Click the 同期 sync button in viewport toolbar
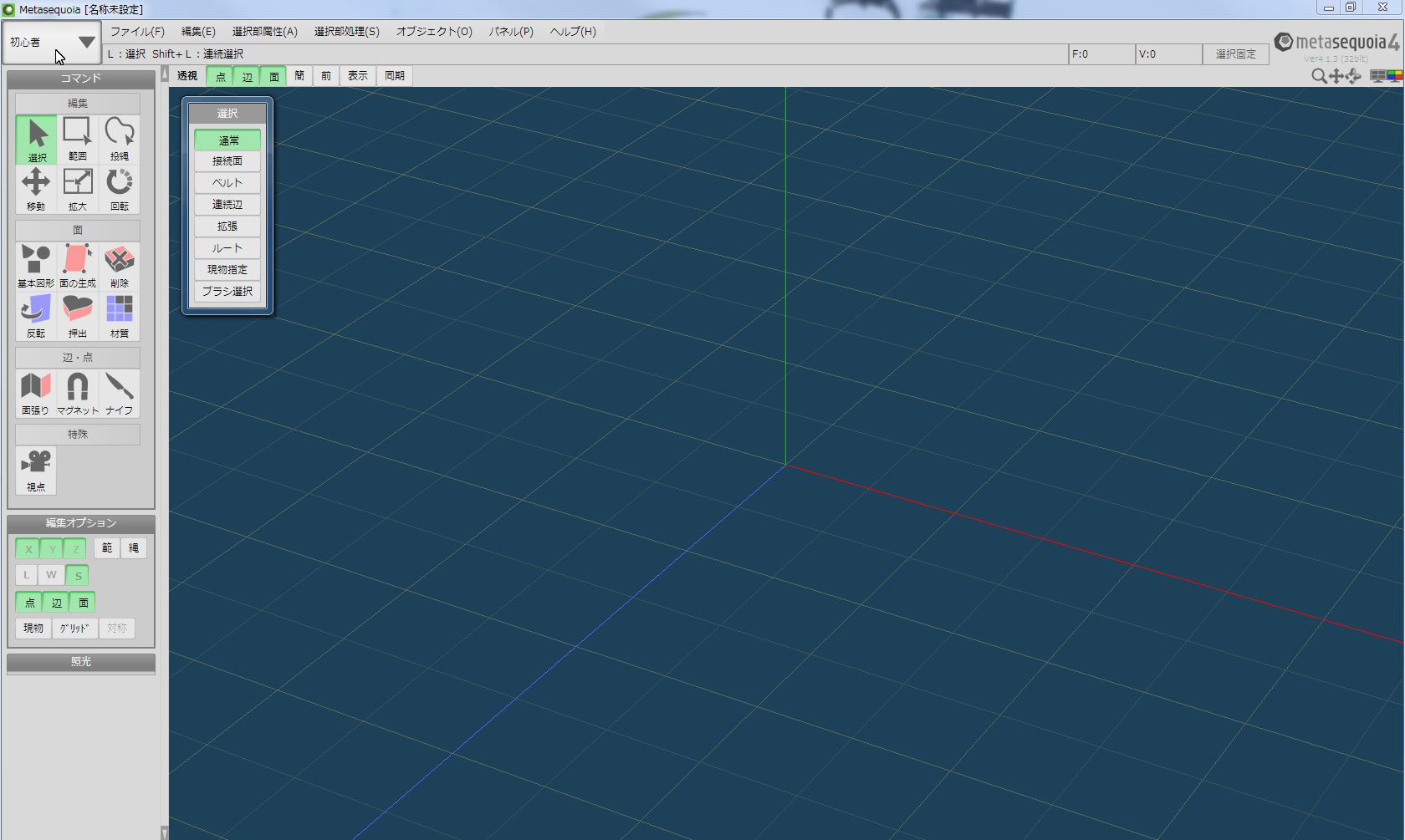The width and height of the screenshot is (1405, 840). tap(395, 76)
